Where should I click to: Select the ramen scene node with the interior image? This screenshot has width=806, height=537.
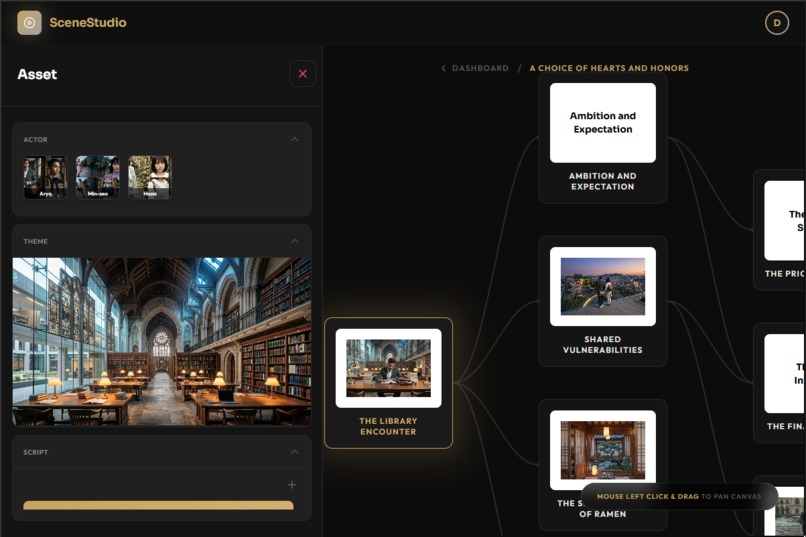point(603,465)
